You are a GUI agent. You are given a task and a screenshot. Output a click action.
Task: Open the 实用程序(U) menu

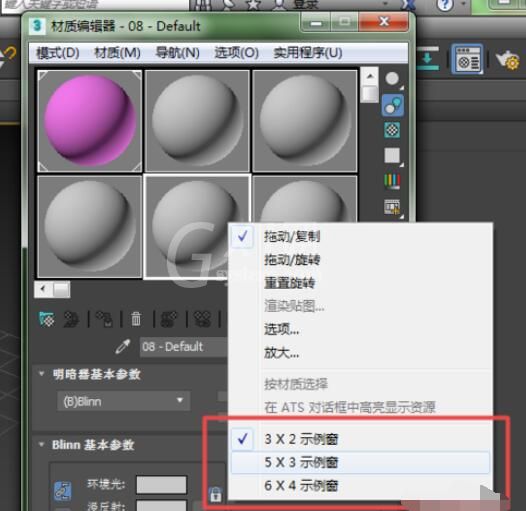(x=308, y=53)
